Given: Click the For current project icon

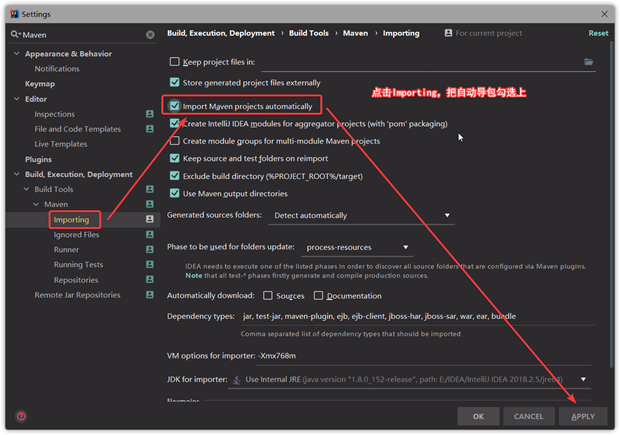Looking at the screenshot, I should click(448, 33).
